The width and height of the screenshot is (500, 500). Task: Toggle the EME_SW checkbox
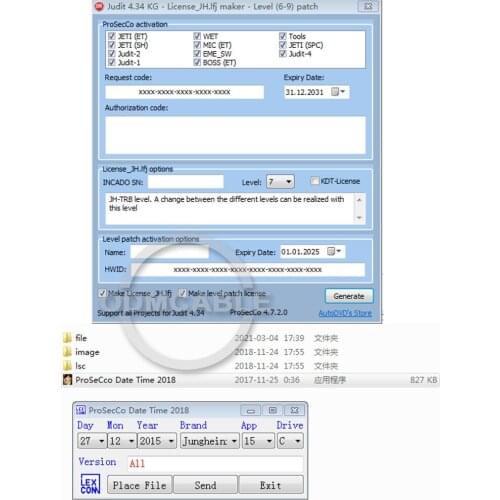[x=197, y=53]
